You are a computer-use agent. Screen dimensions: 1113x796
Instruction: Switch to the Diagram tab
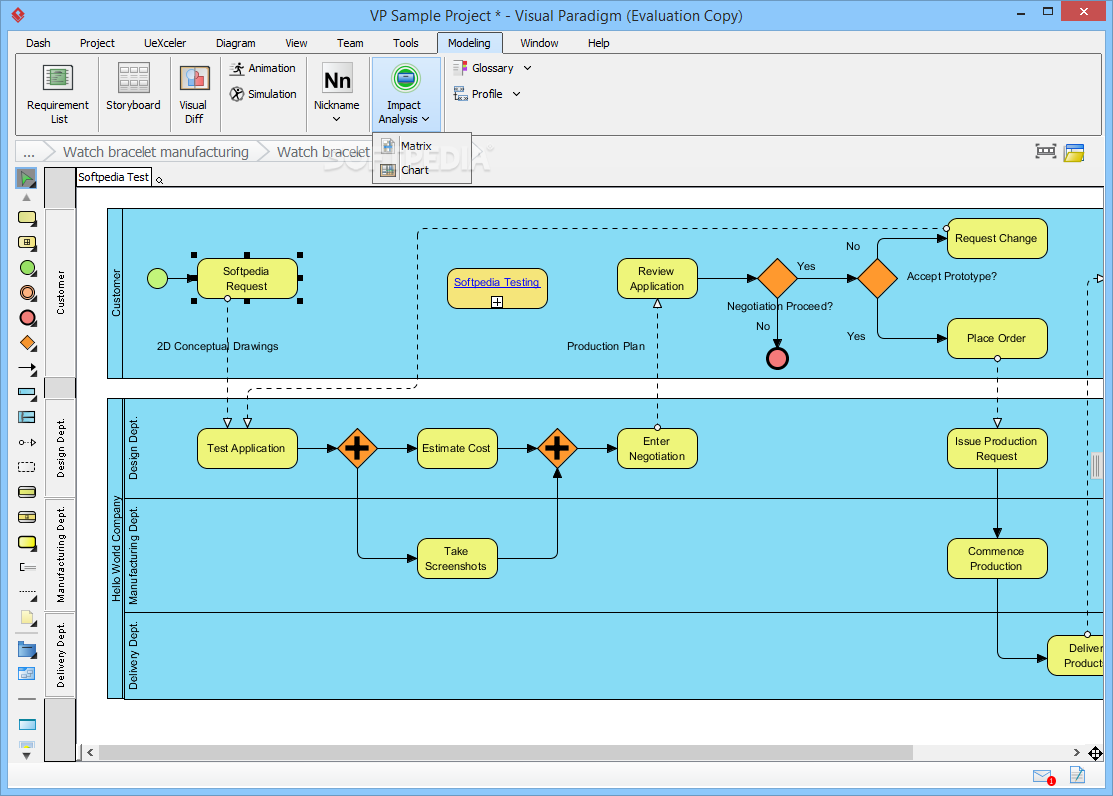point(236,43)
